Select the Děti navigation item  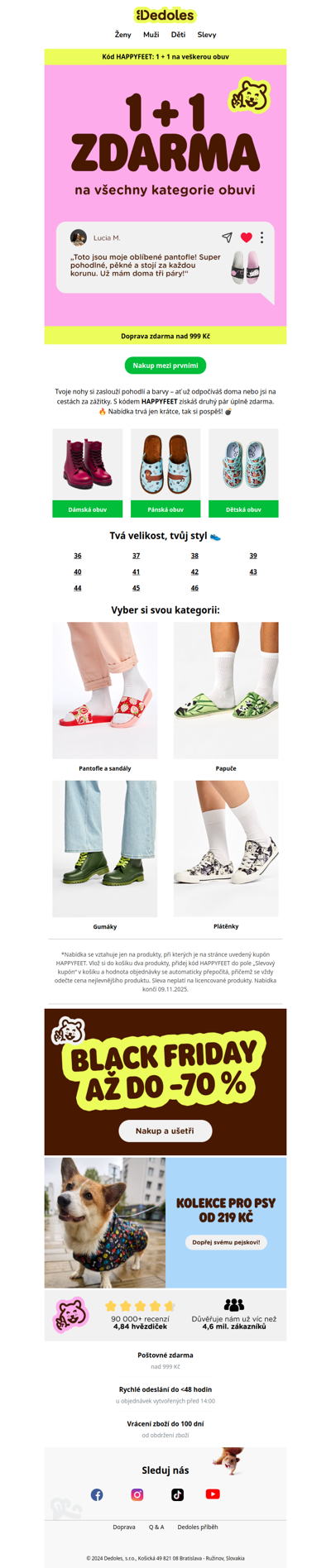click(178, 35)
